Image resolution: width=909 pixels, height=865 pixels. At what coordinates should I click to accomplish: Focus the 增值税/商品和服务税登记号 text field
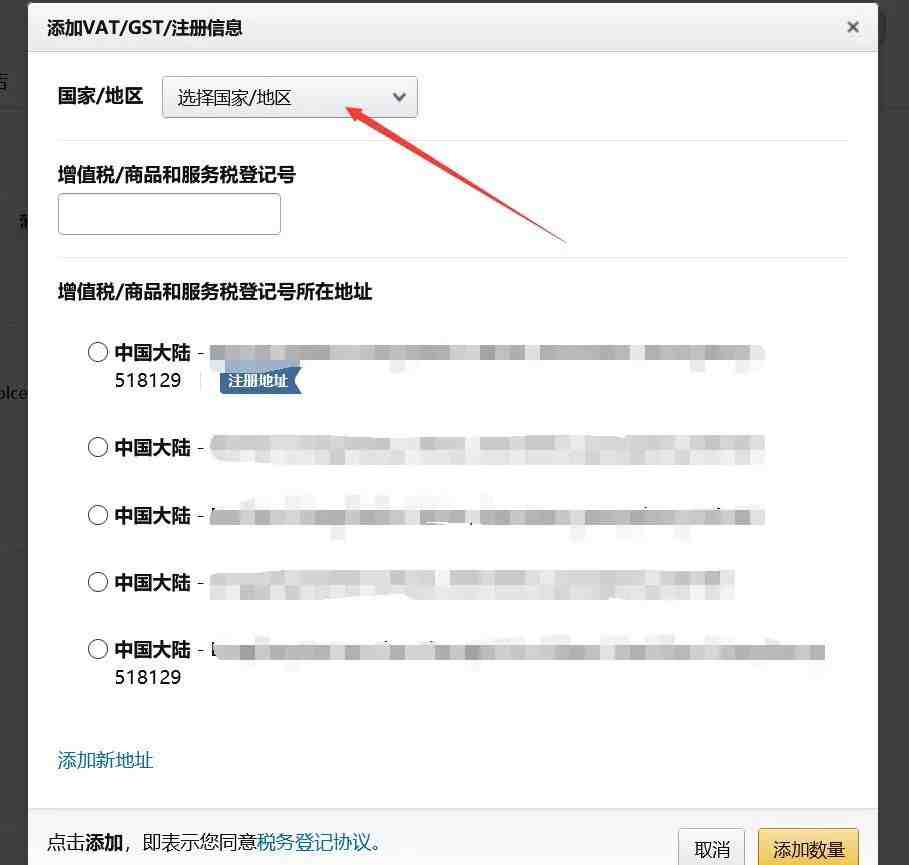coord(169,214)
